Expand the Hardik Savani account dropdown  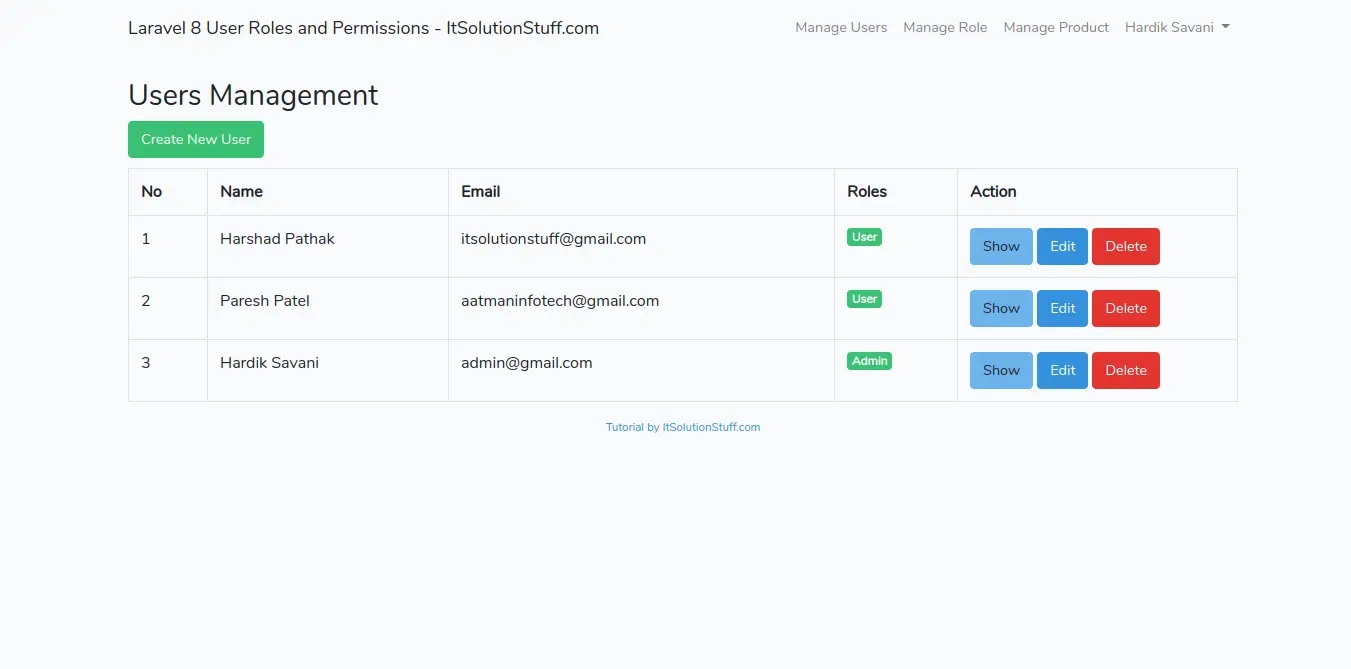[1176, 28]
